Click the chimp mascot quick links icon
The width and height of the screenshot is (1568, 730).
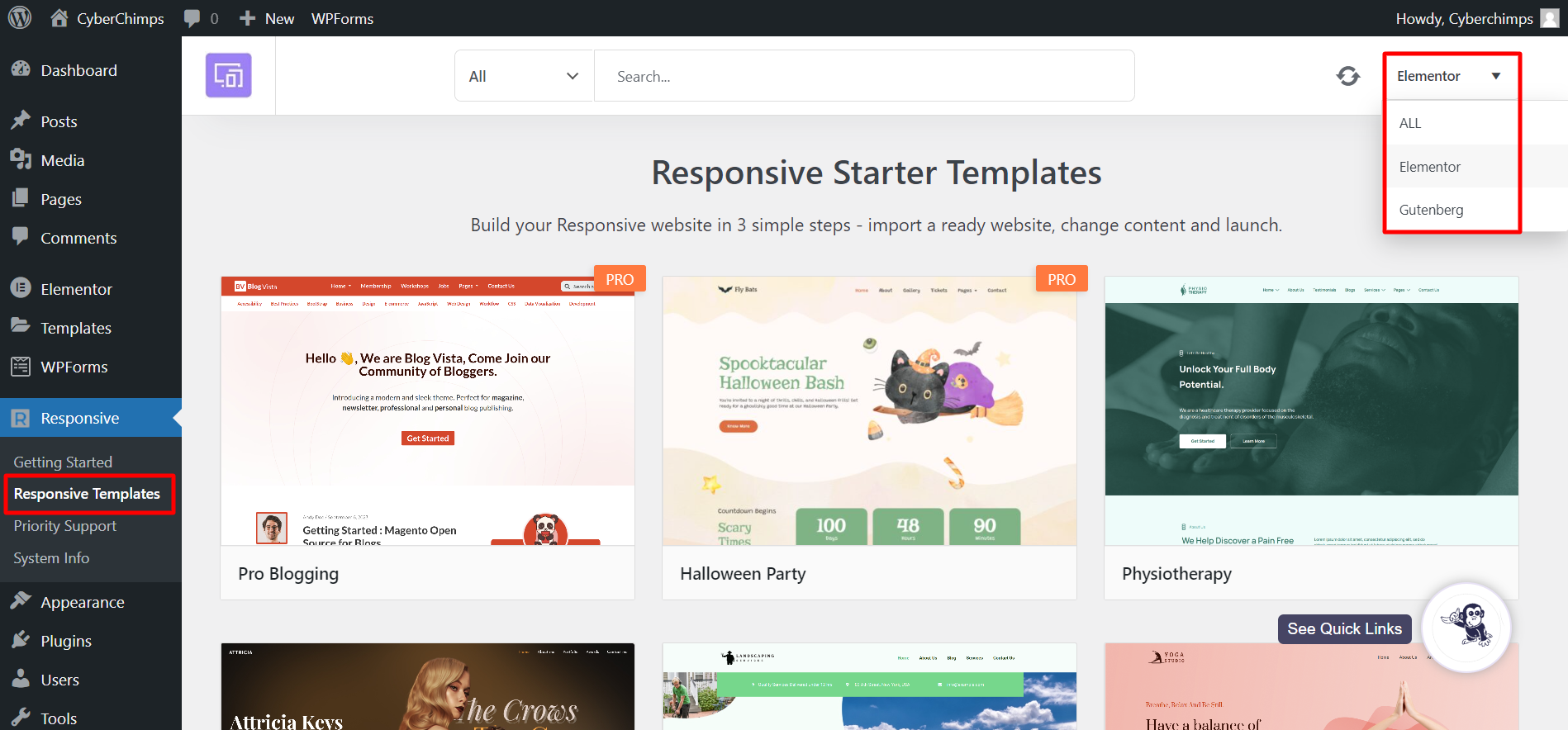pos(1466,627)
